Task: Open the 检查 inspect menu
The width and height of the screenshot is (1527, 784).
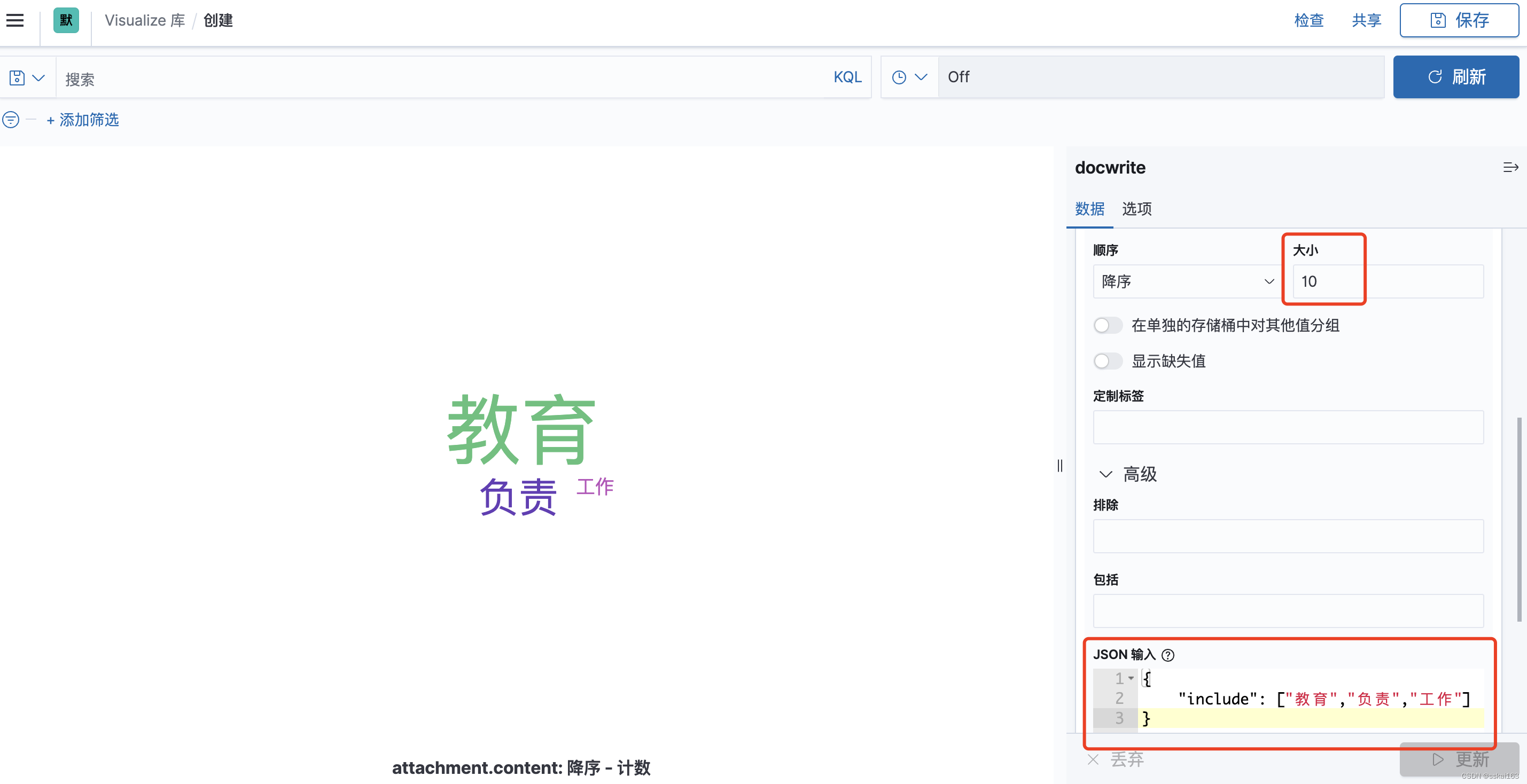Action: pyautogui.click(x=1308, y=20)
